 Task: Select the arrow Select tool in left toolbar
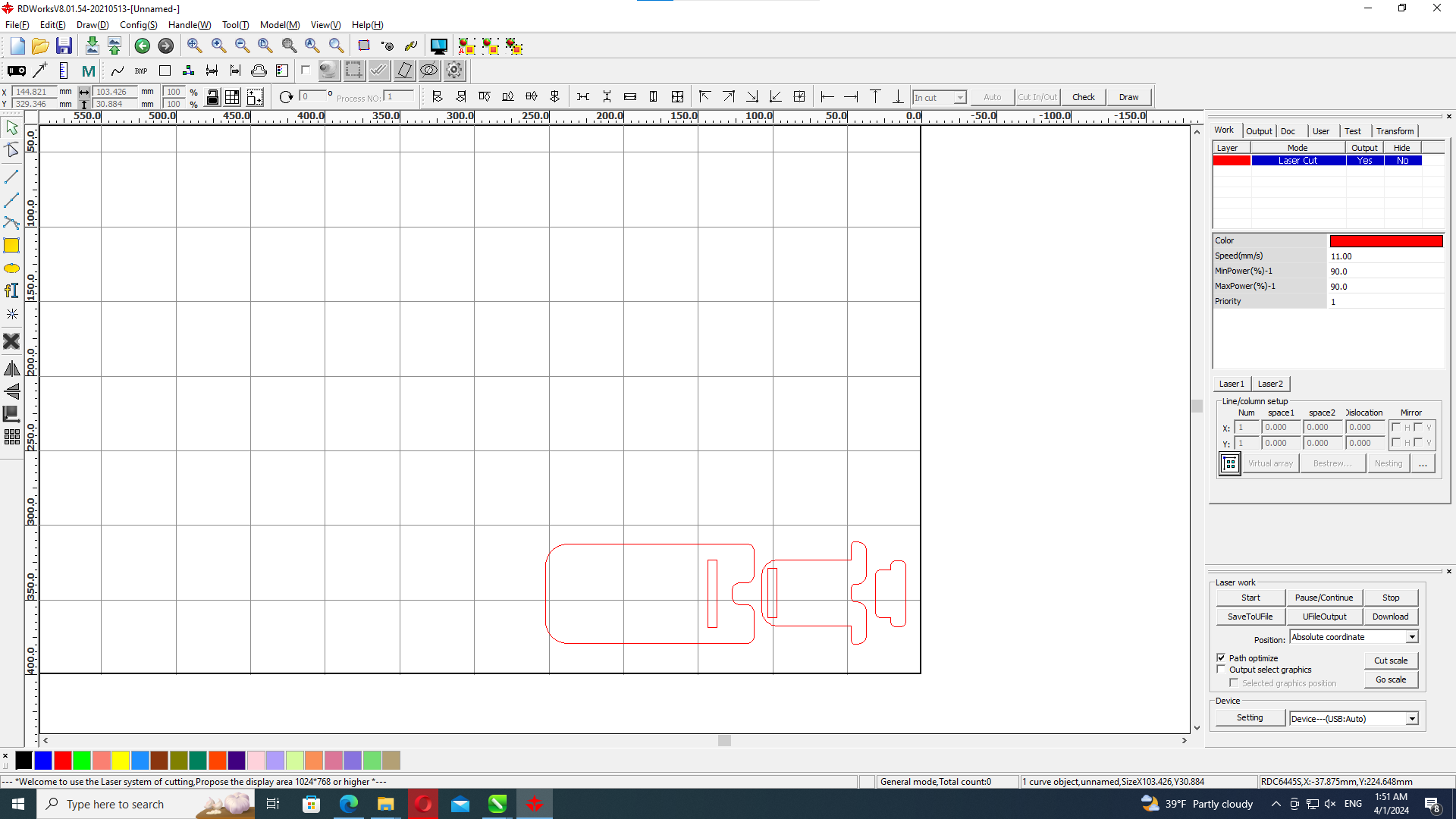11,127
